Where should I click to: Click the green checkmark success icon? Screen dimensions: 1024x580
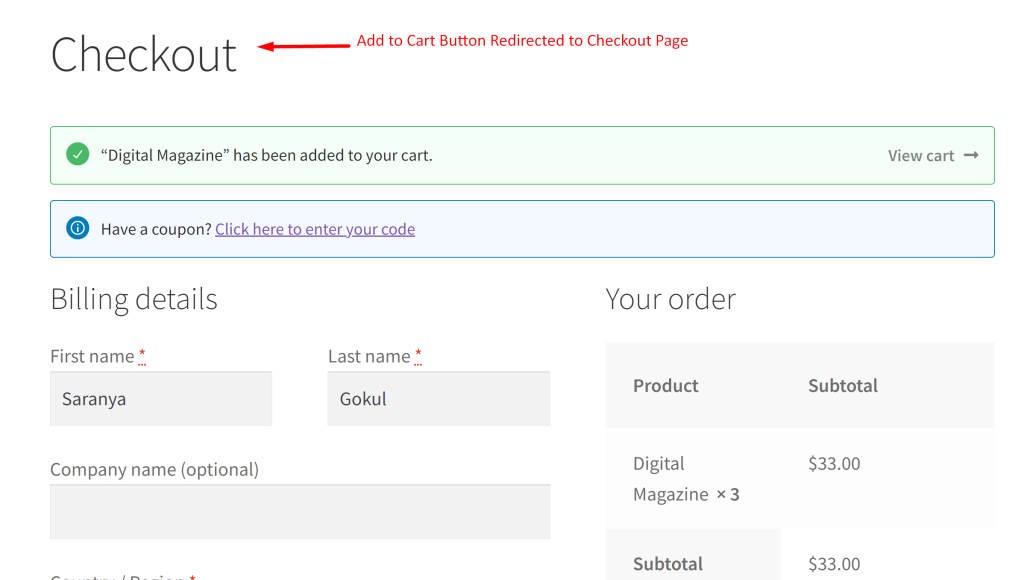coord(77,155)
